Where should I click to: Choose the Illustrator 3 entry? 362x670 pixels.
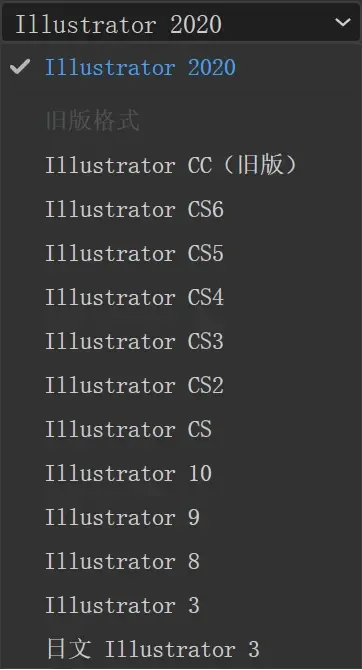tap(181, 605)
